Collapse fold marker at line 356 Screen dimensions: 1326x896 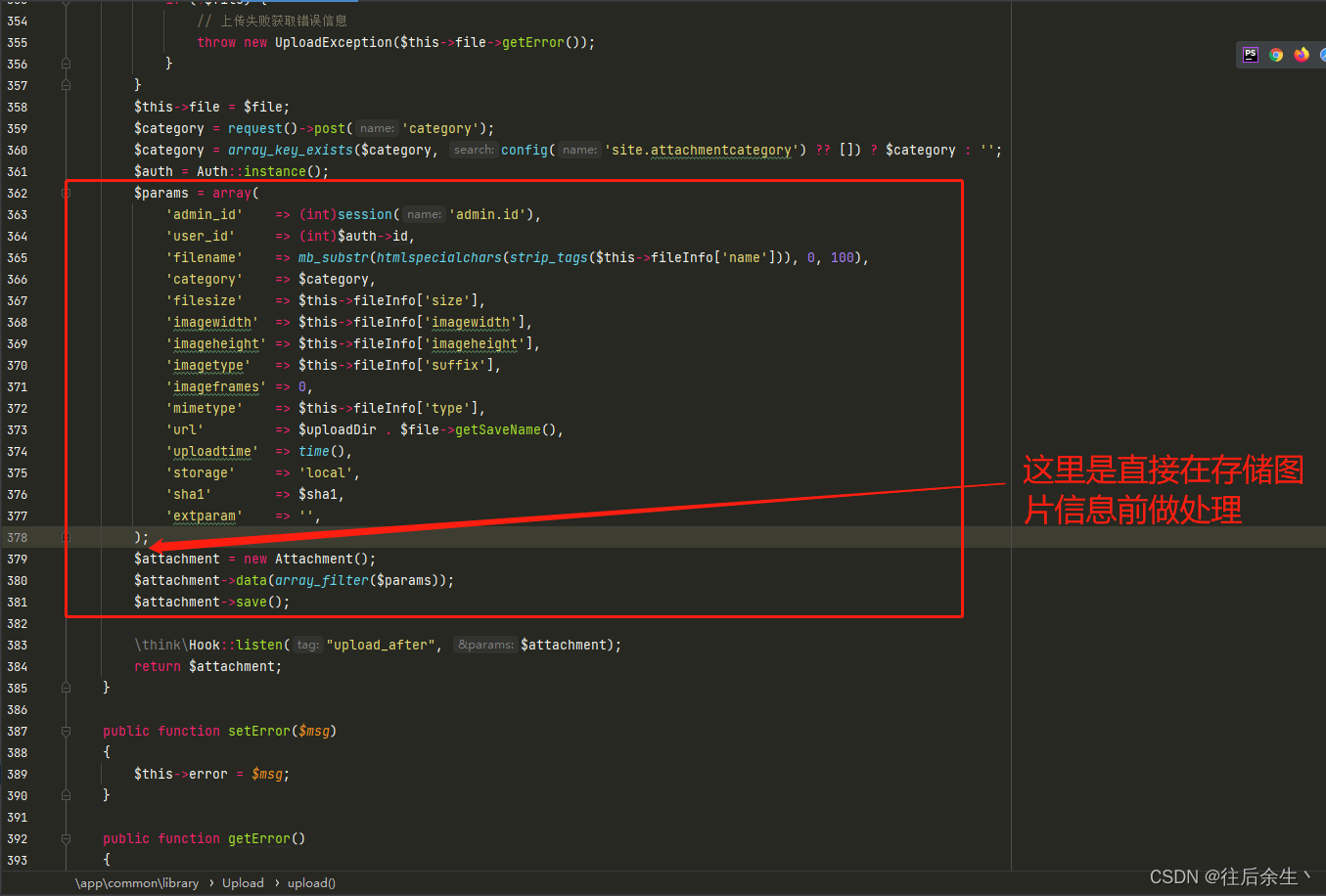point(66,64)
